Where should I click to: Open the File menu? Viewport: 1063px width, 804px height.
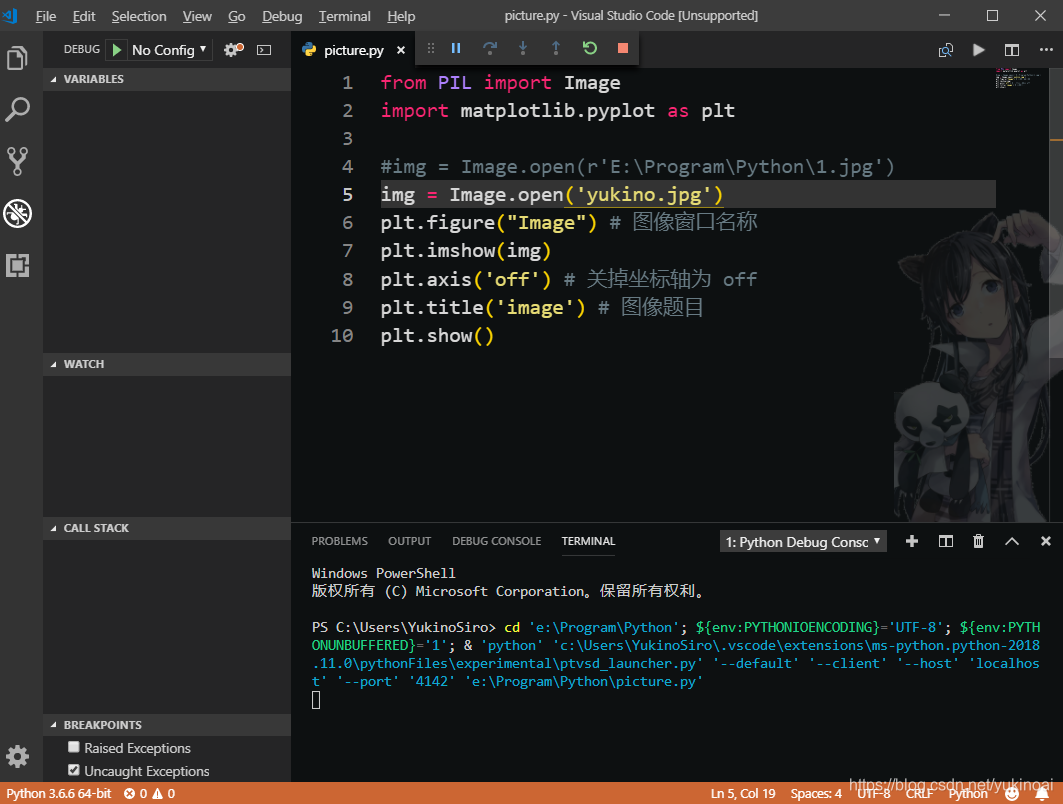45,16
